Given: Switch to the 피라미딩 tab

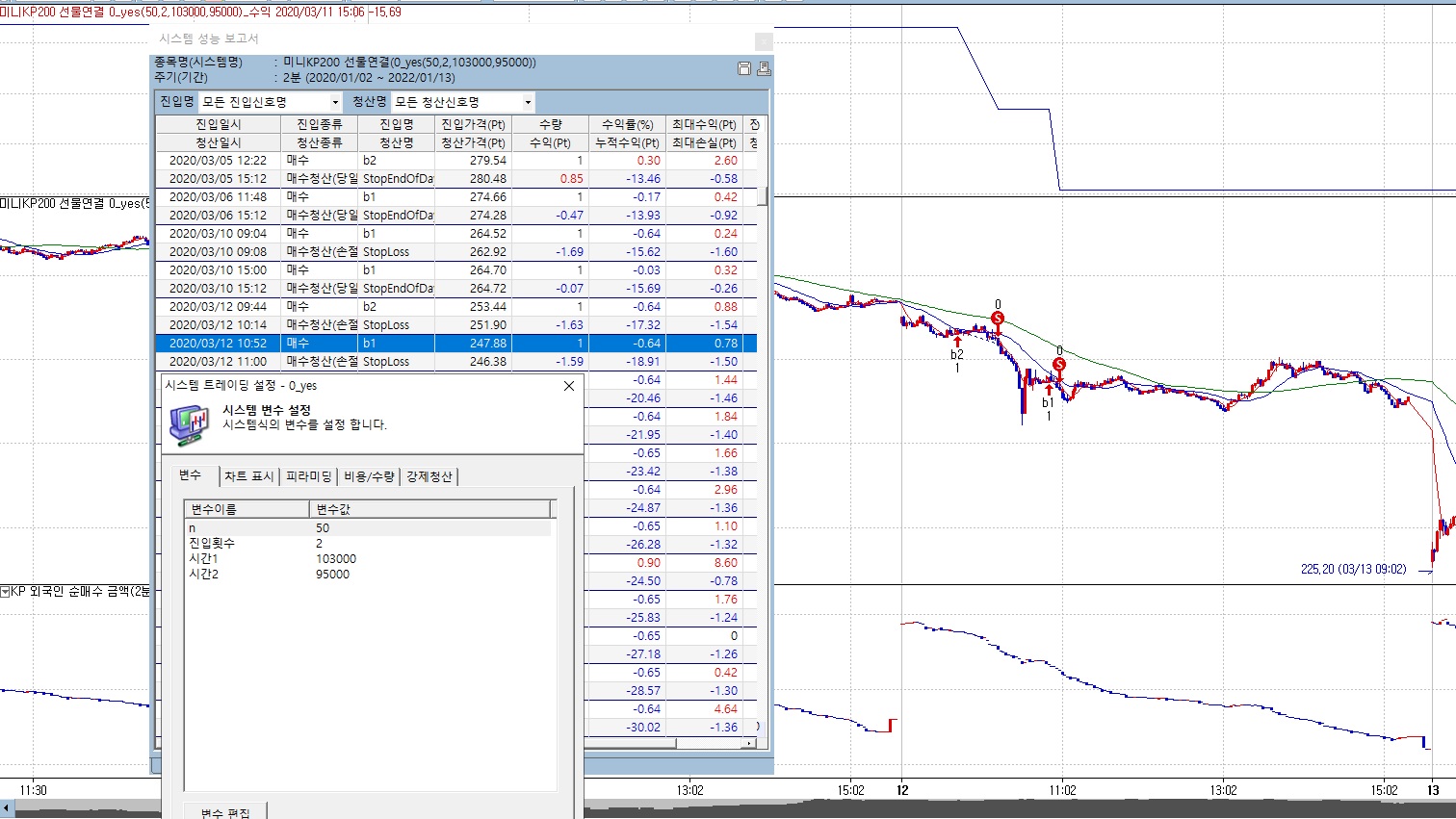Looking at the screenshot, I should point(308,476).
